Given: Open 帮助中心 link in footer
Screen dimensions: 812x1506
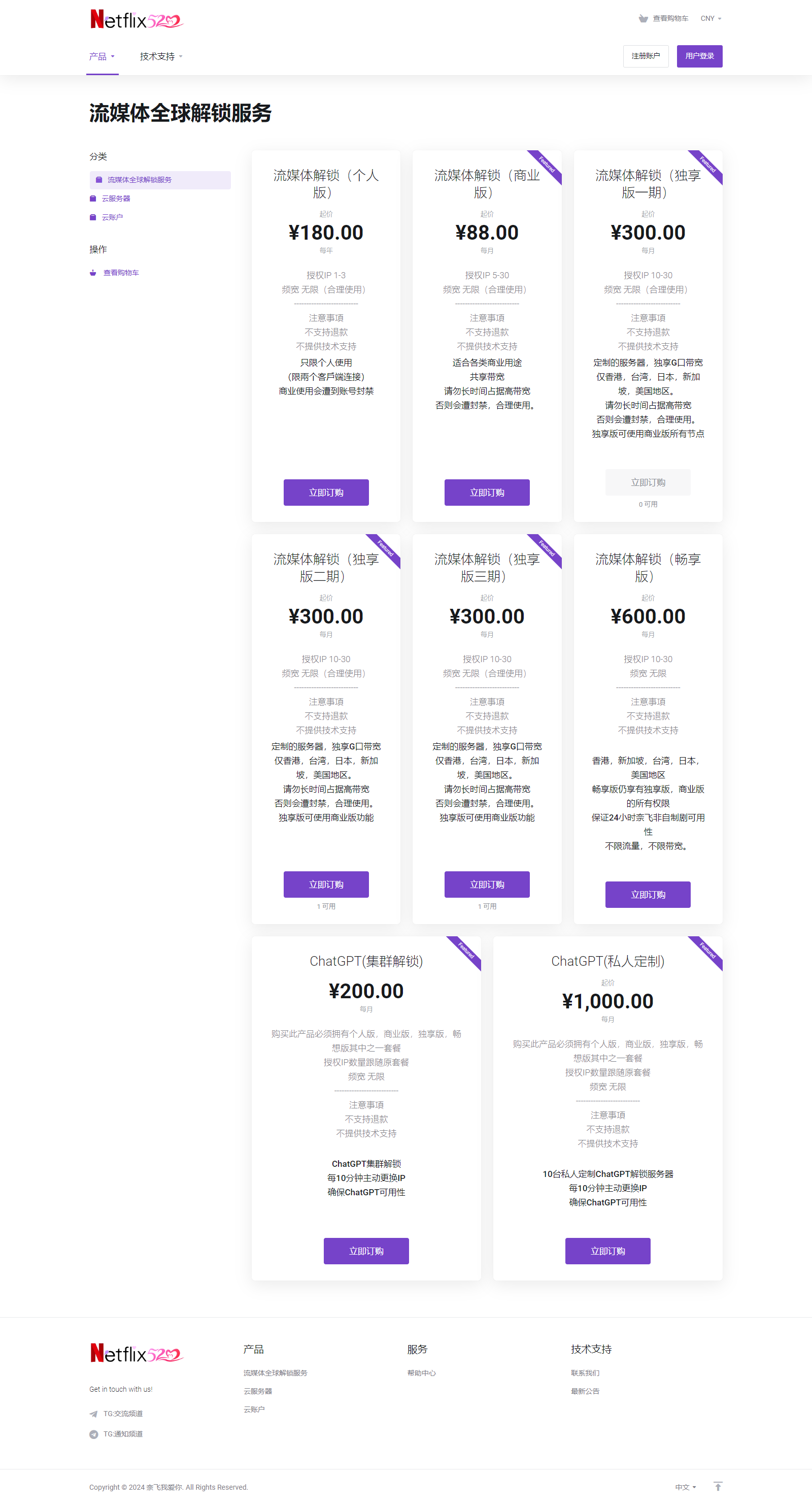Looking at the screenshot, I should pyautogui.click(x=421, y=1372).
